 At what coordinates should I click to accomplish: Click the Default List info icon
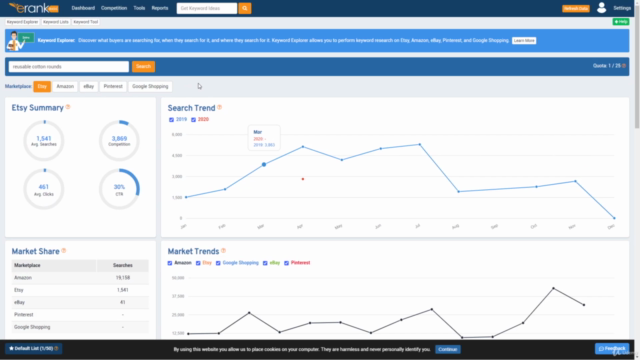pyautogui.click(x=56, y=348)
